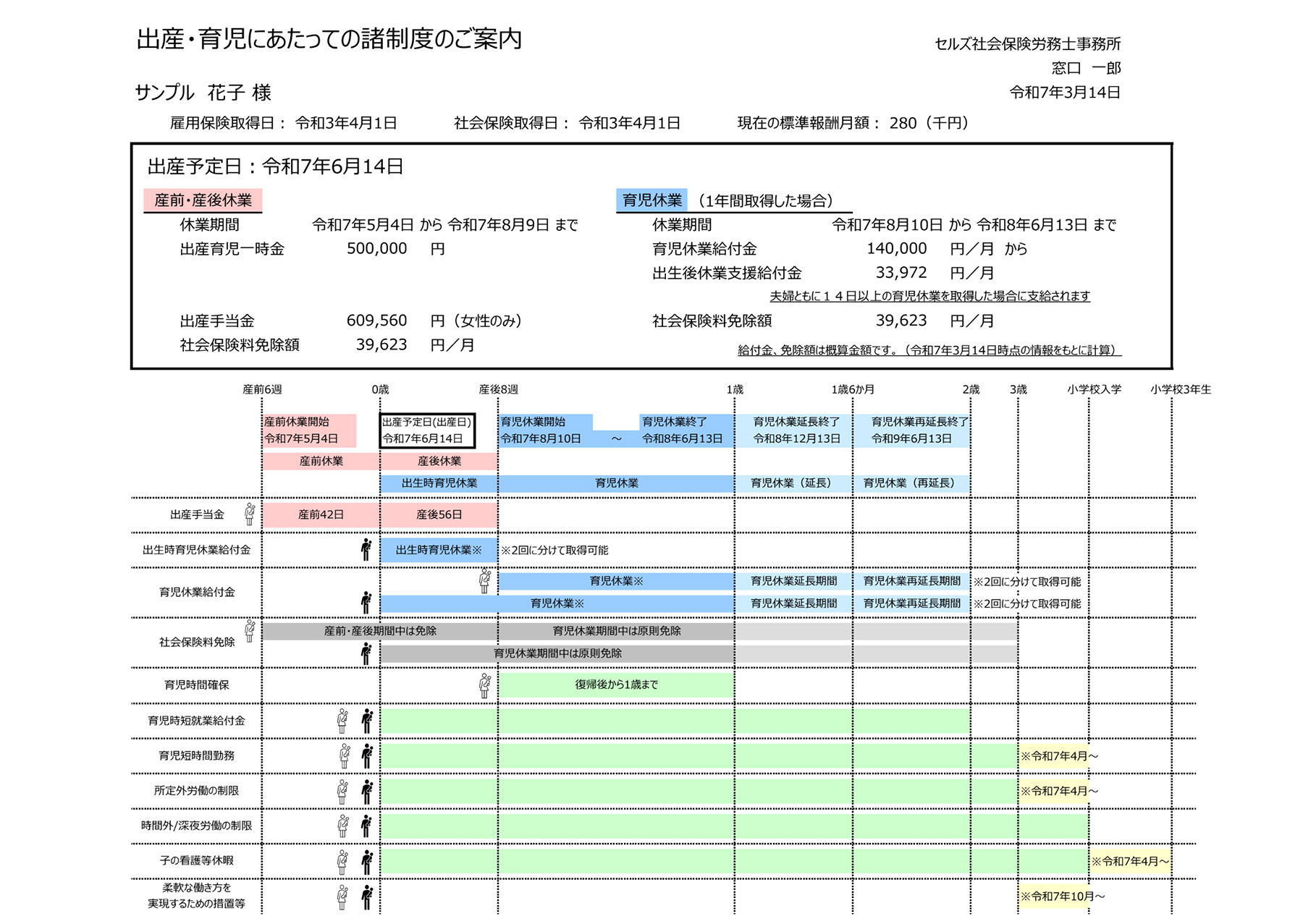Screen dimensions: 1303x924
Task: Click the pink 産後休業 bar
Action: pyautogui.click(x=439, y=461)
